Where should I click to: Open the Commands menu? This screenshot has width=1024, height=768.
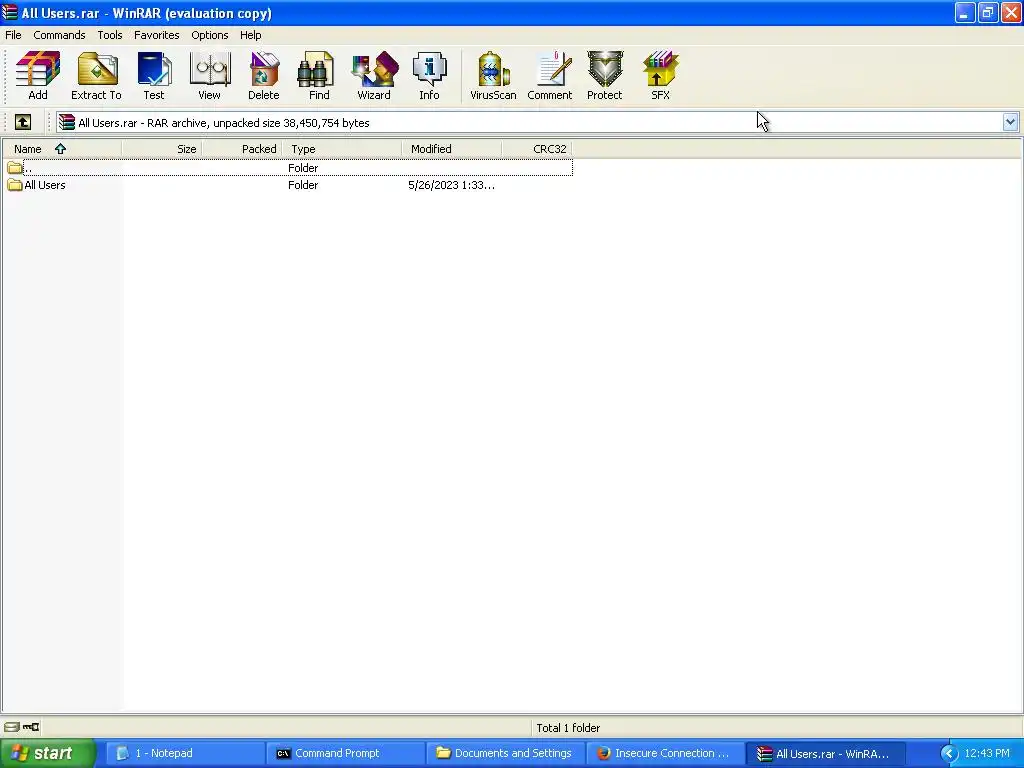(x=59, y=35)
